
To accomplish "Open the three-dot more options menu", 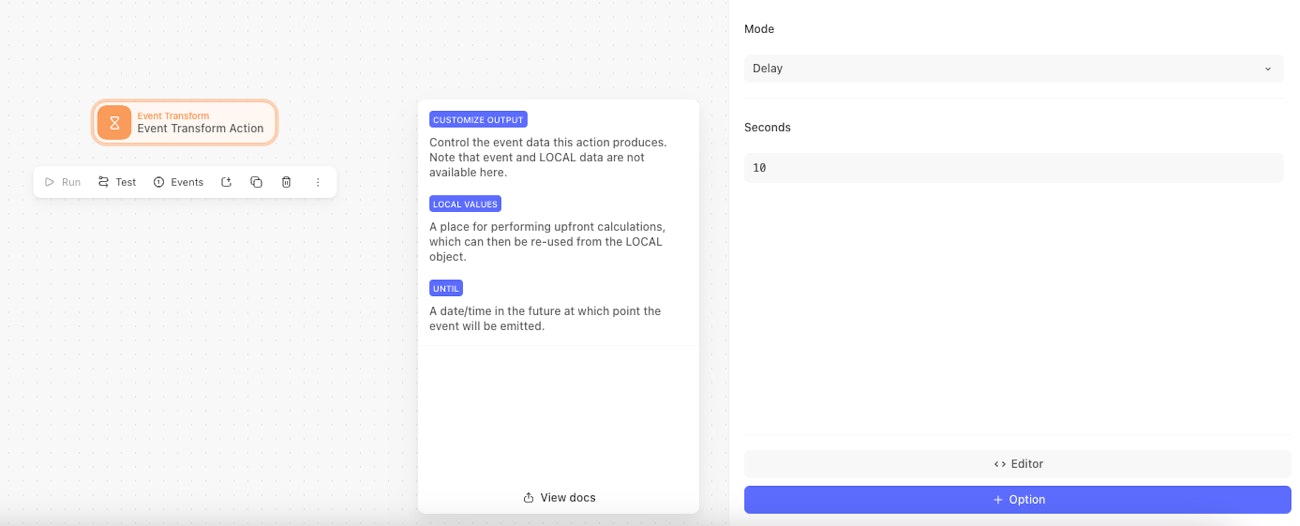I will coord(318,182).
